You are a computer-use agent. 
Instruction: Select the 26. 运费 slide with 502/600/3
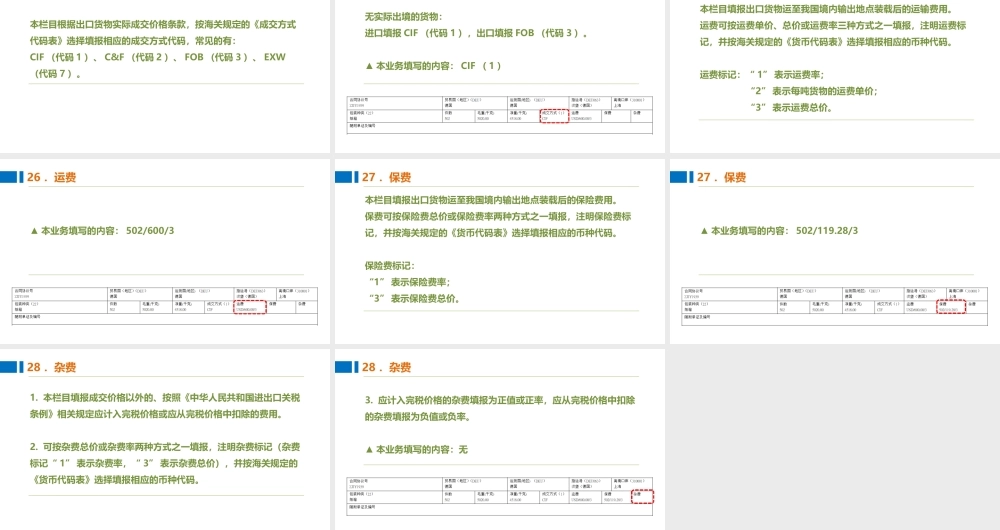click(x=165, y=251)
